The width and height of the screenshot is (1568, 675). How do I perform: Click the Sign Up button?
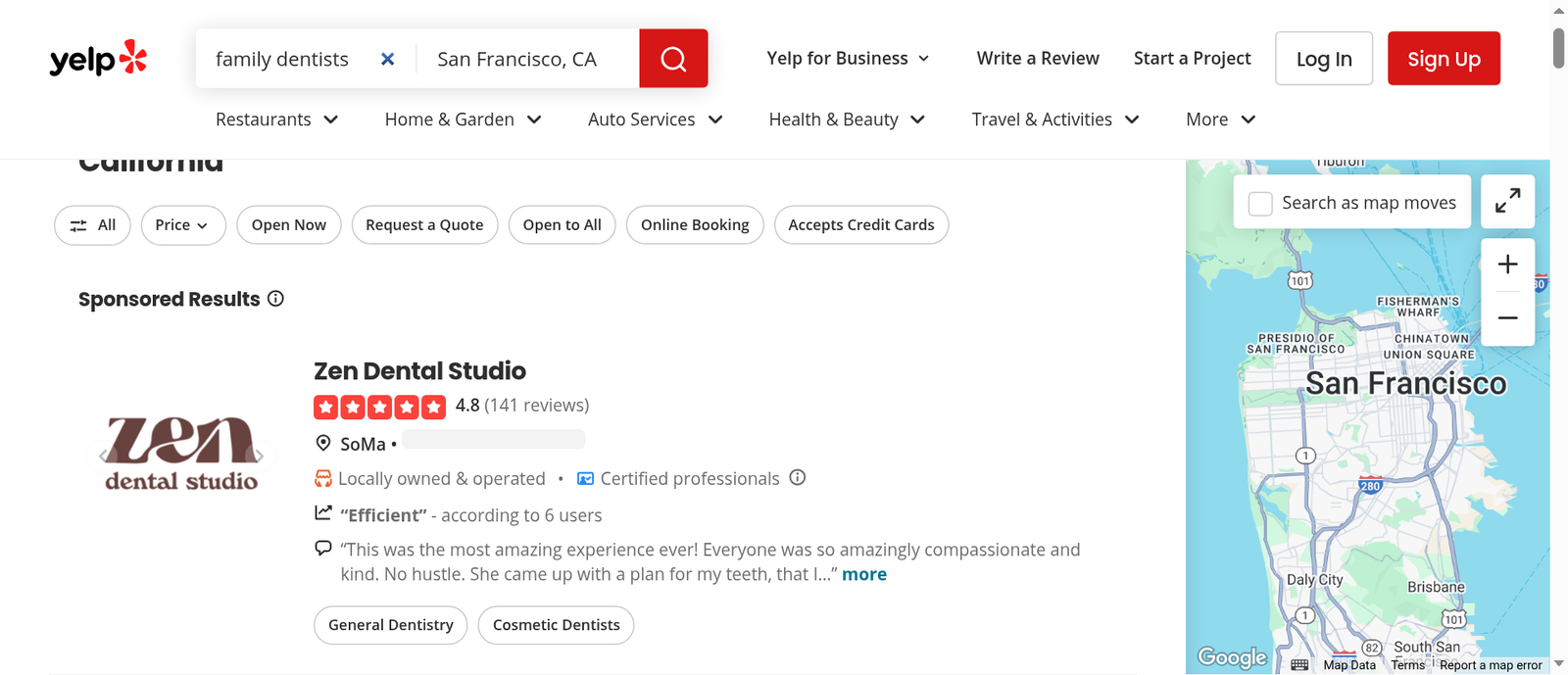point(1444,59)
